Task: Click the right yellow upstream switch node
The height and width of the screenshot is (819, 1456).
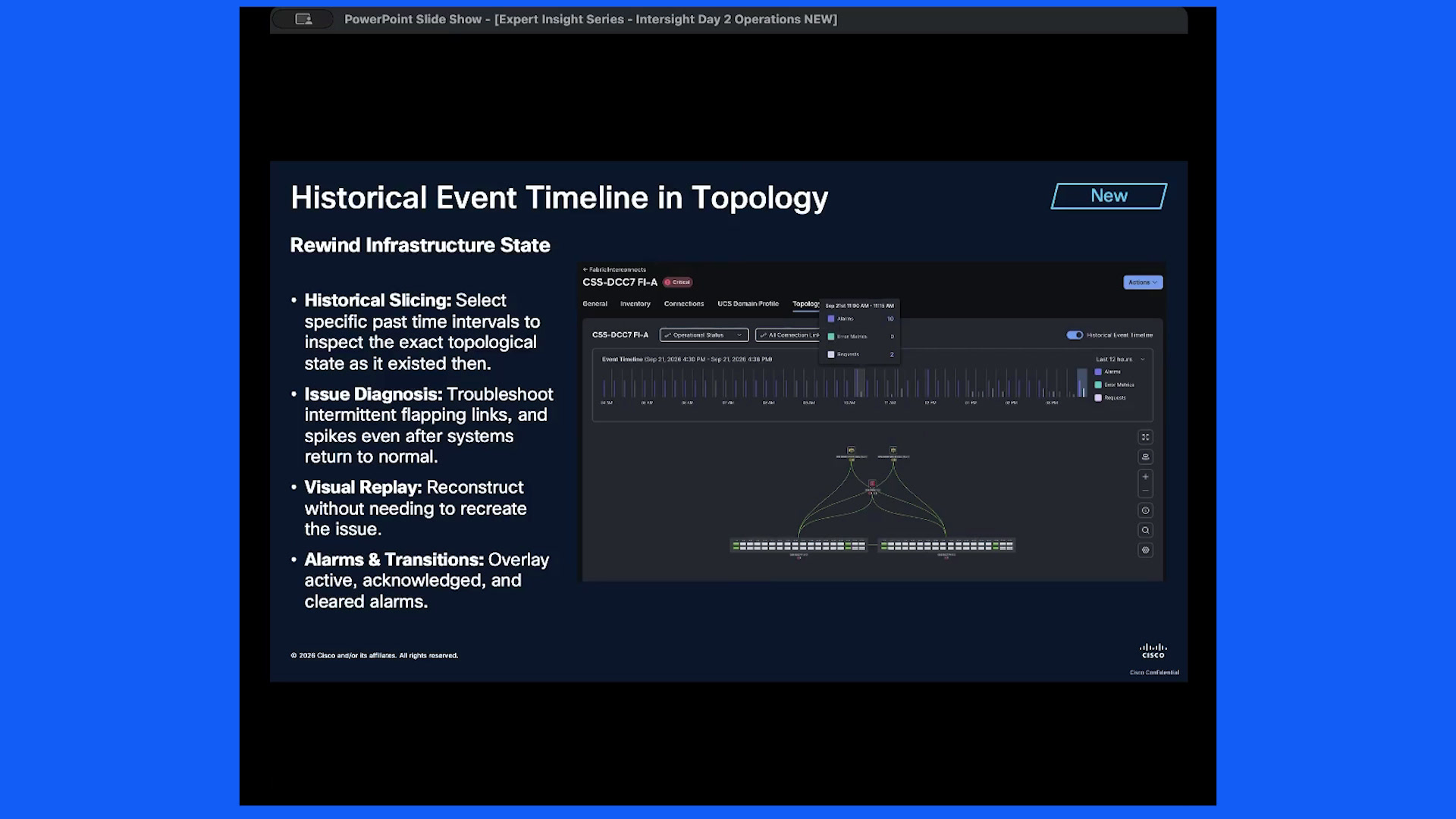Action: pos(893,450)
